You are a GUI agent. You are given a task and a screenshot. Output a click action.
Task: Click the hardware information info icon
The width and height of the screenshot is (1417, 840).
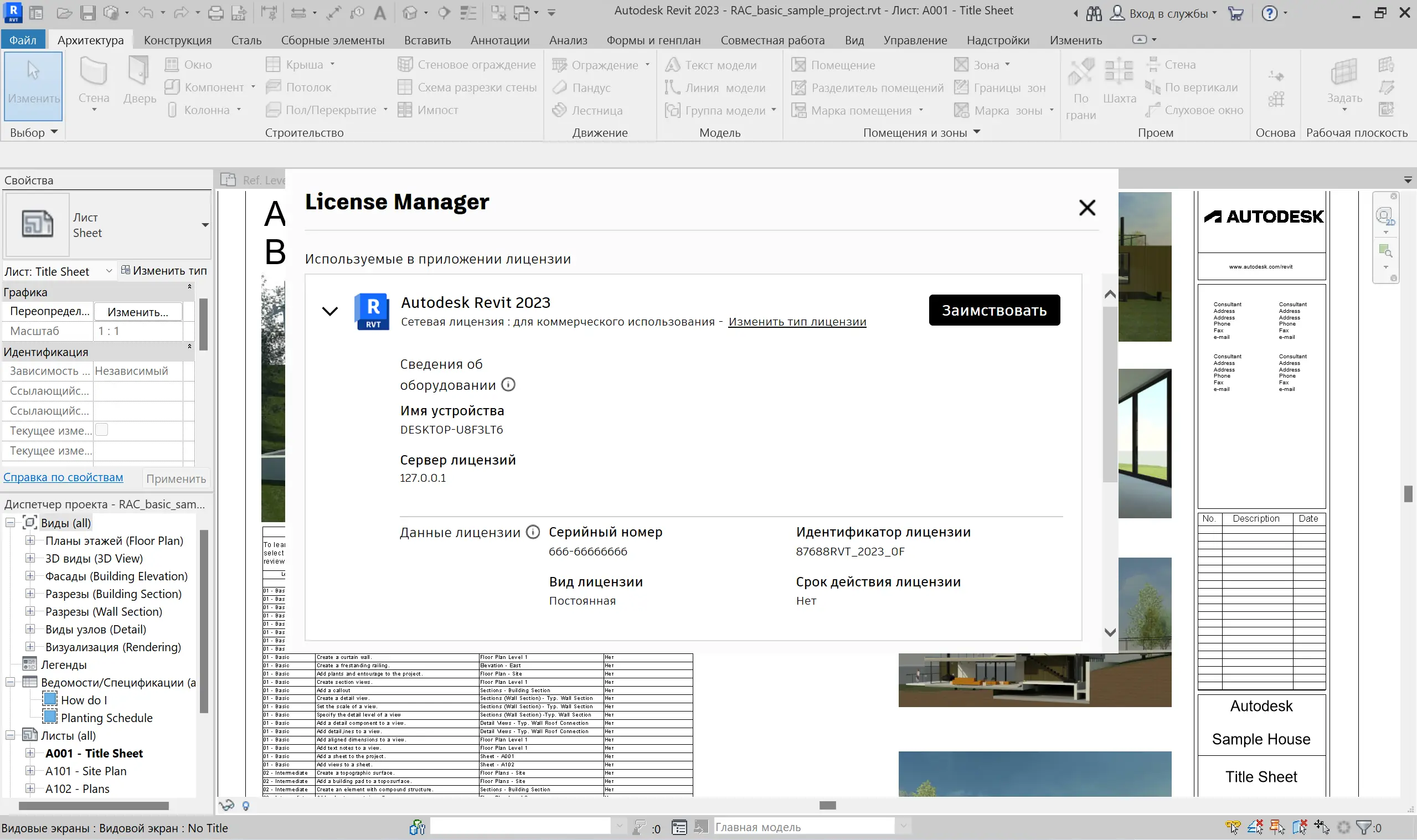point(508,385)
